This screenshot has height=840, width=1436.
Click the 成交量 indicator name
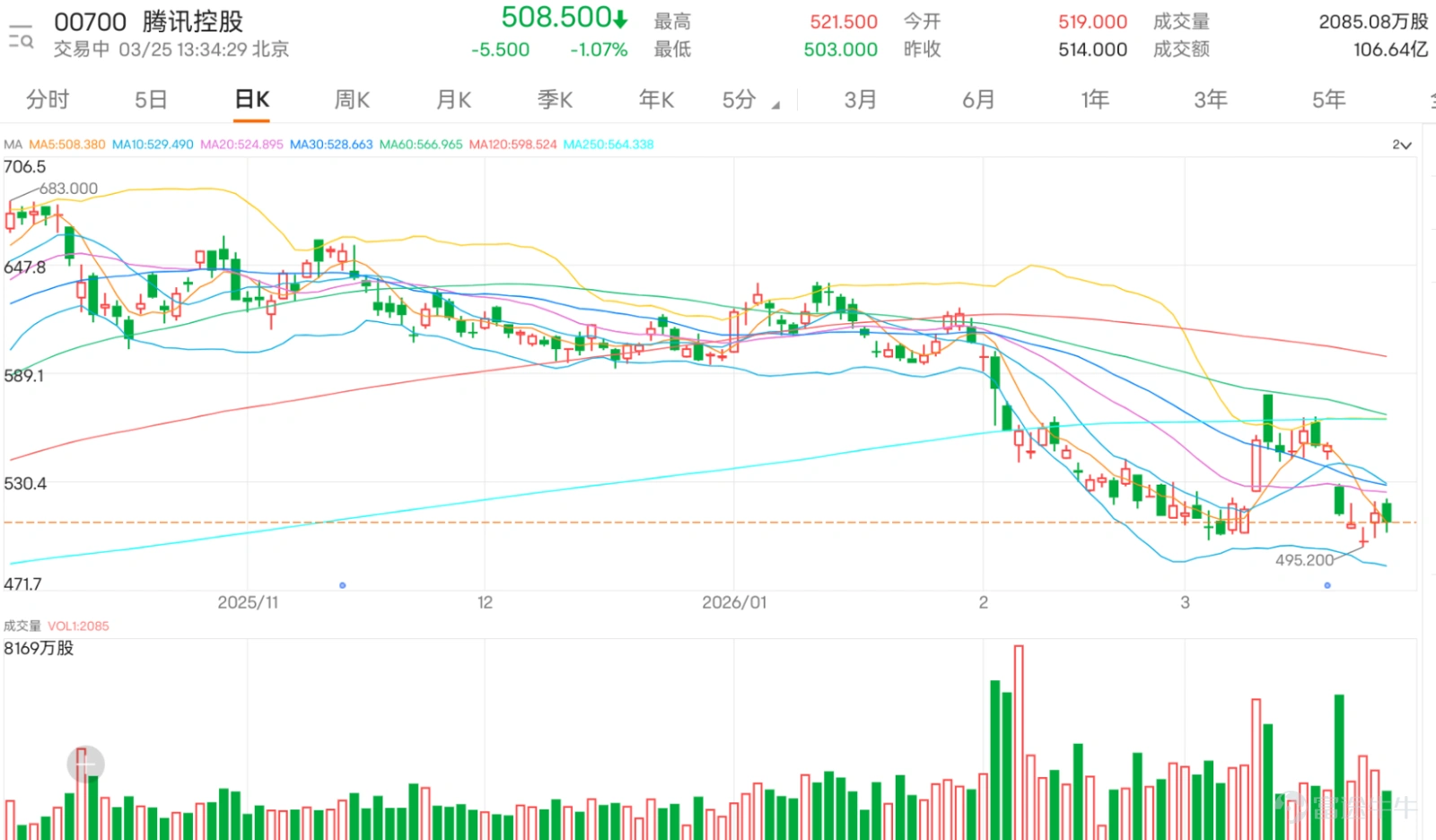tap(22, 626)
